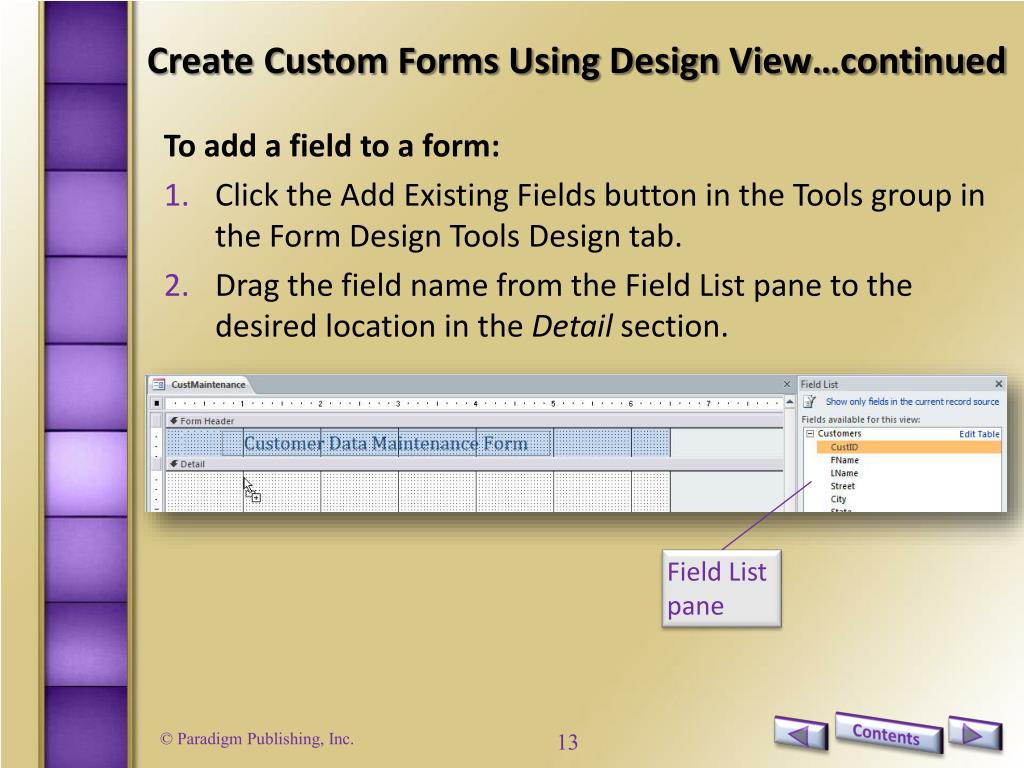Collapse the Customers table tree node
This screenshot has height=768, width=1024.
(x=810, y=434)
